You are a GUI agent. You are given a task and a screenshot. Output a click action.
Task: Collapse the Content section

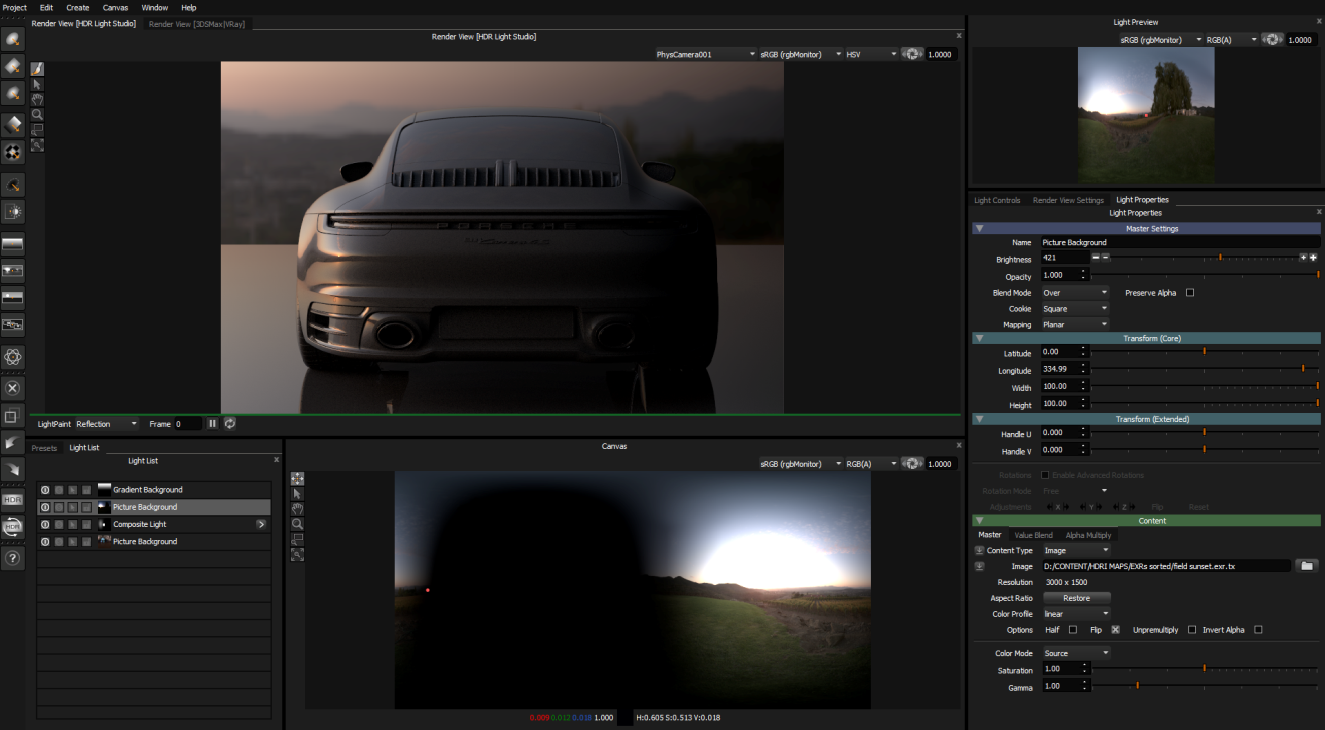(x=979, y=521)
